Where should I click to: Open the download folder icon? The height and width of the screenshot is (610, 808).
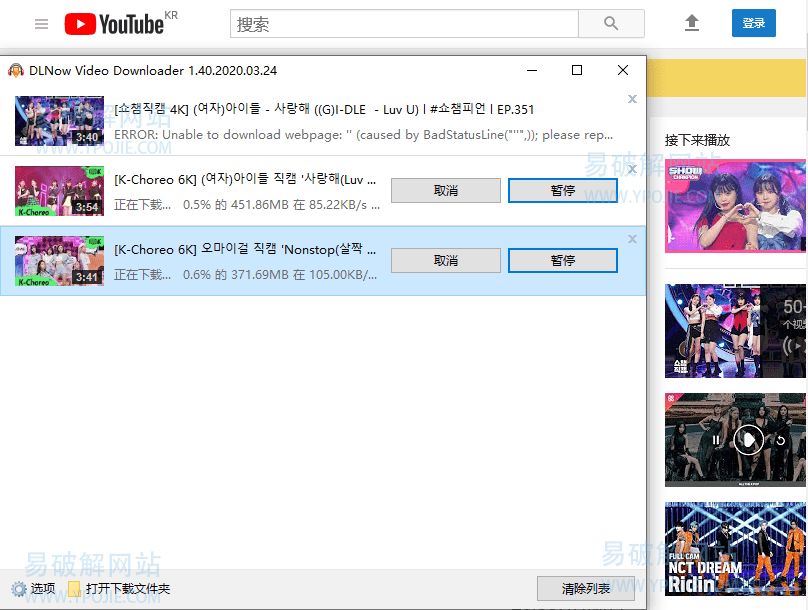click(x=73, y=589)
